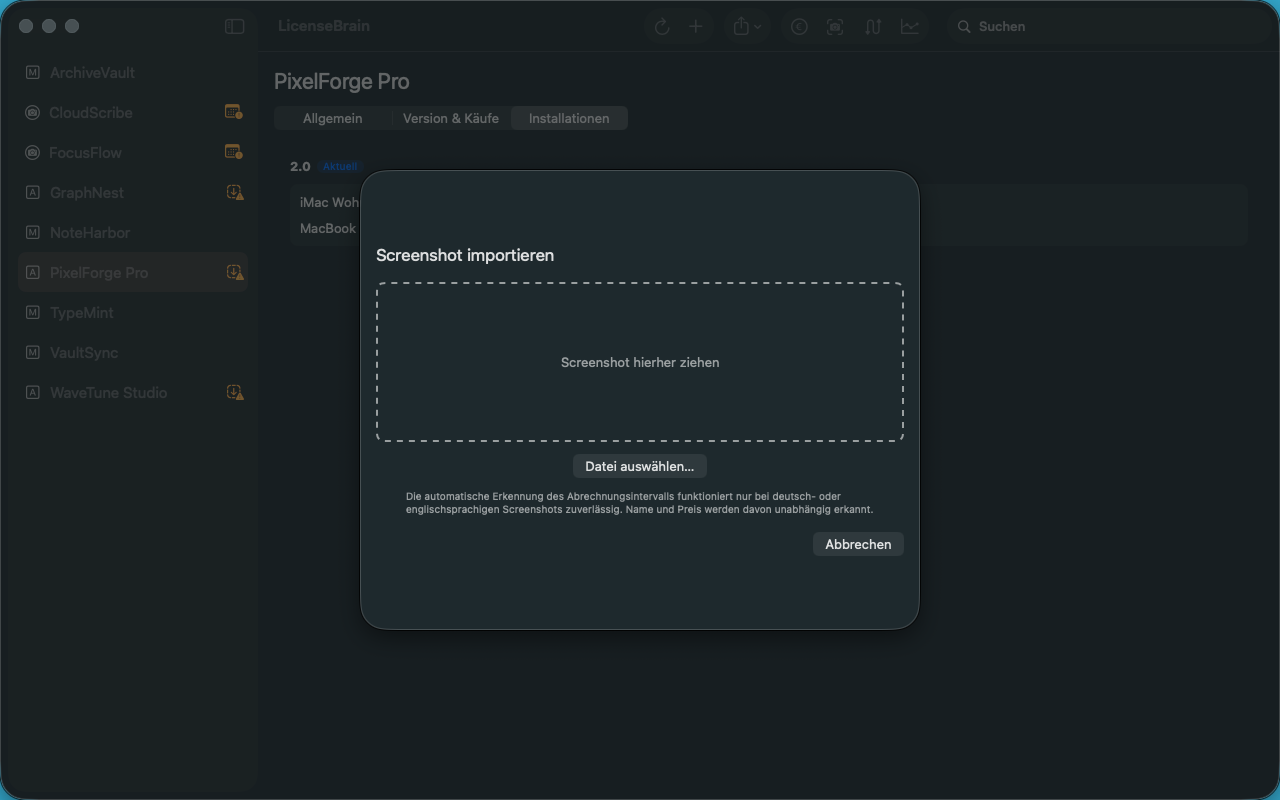Viewport: 1280px width, 800px height.
Task: Click the copyright circle icon in toolbar
Action: [799, 27]
